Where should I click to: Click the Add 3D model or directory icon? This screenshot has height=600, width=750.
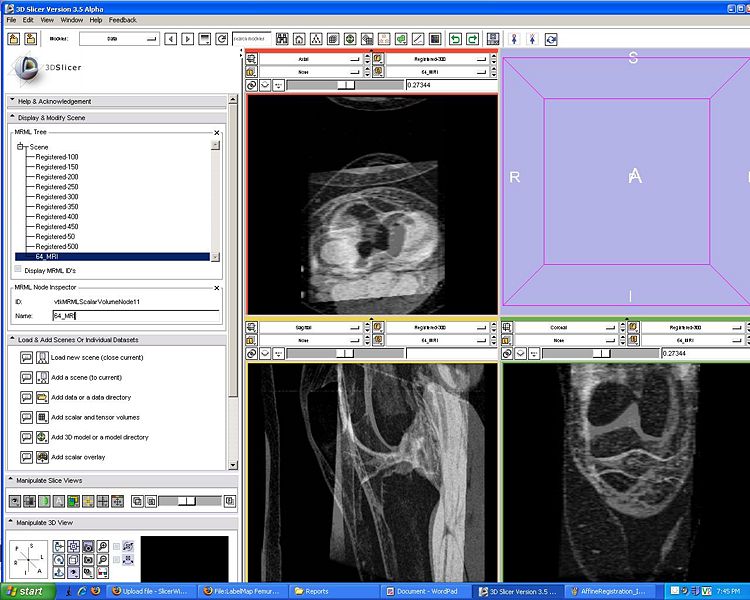click(x=42, y=437)
